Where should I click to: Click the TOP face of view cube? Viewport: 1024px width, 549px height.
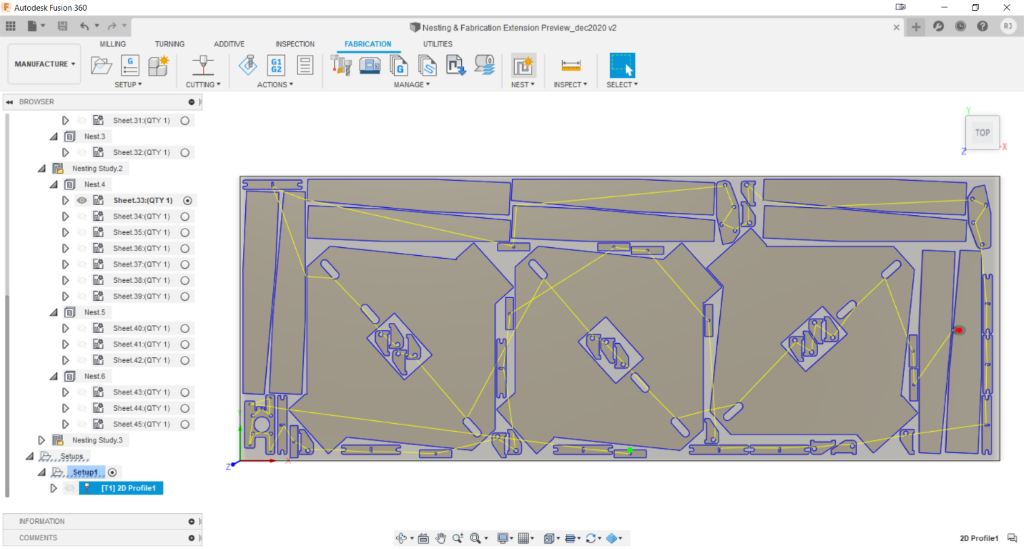tap(982, 132)
